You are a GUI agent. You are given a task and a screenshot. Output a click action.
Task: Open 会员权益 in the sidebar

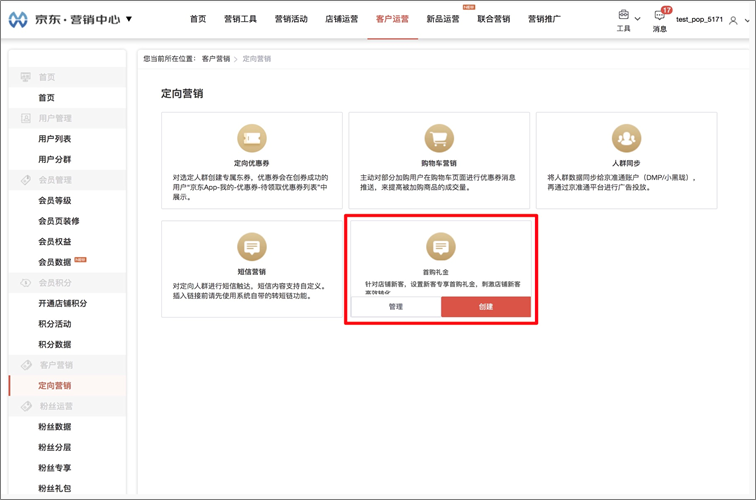tap(54, 242)
